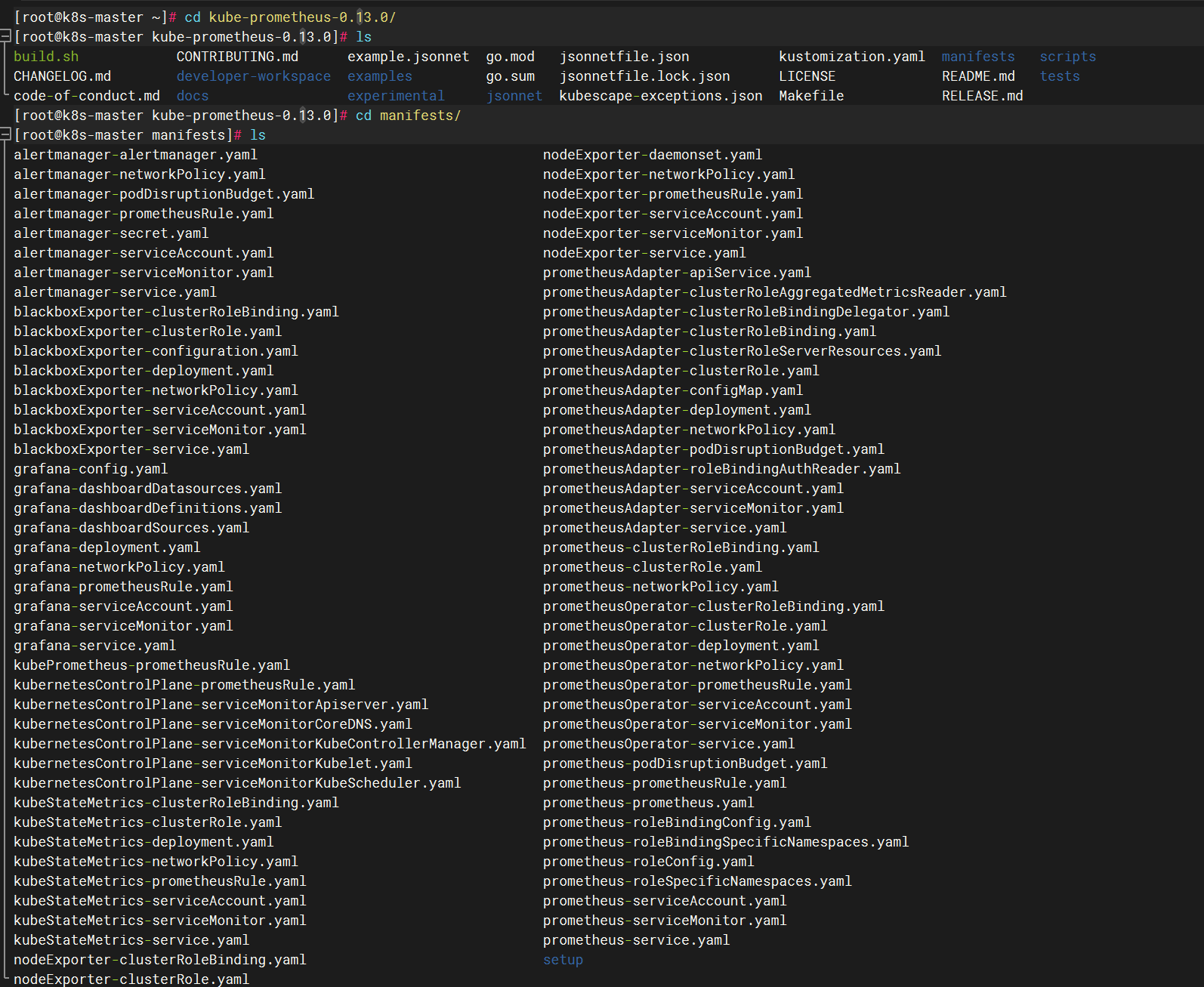This screenshot has height=987, width=1204.
Task: Select prometheusAdapter-clusterRoleAggregatedMetricsReader.yaml
Action: click(x=775, y=292)
